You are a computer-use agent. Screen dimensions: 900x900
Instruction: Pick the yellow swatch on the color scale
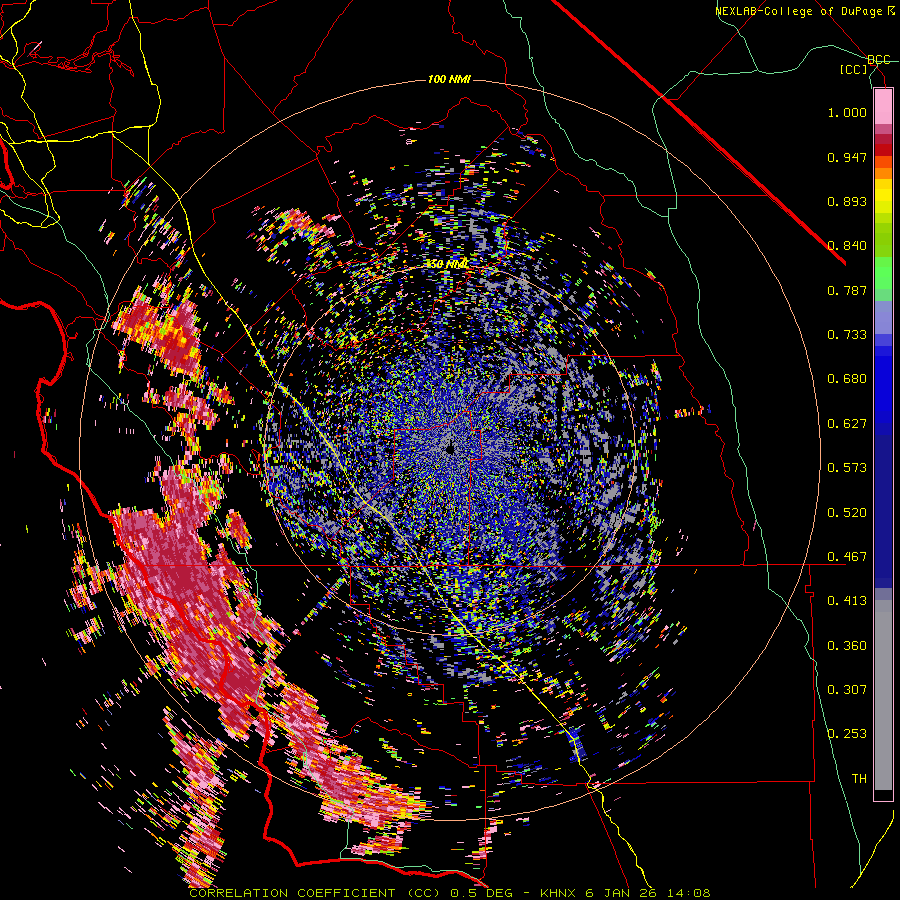point(883,196)
